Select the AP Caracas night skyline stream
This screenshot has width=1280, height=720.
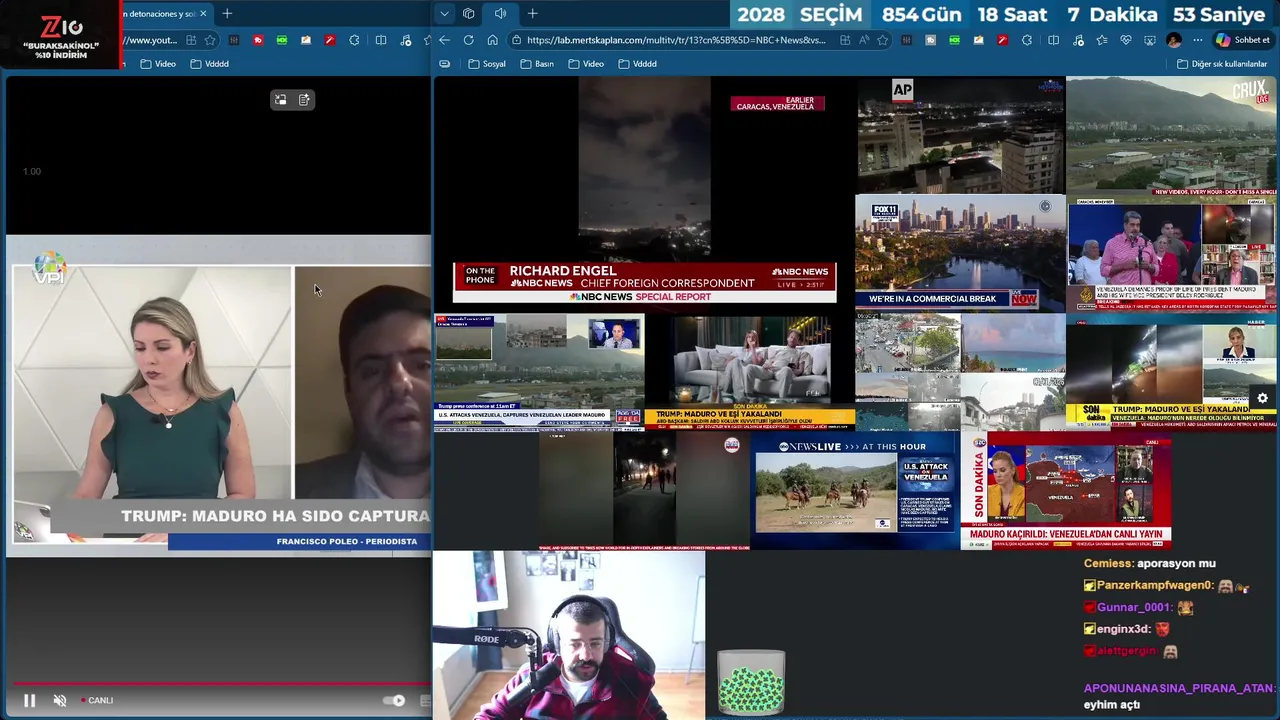click(960, 135)
